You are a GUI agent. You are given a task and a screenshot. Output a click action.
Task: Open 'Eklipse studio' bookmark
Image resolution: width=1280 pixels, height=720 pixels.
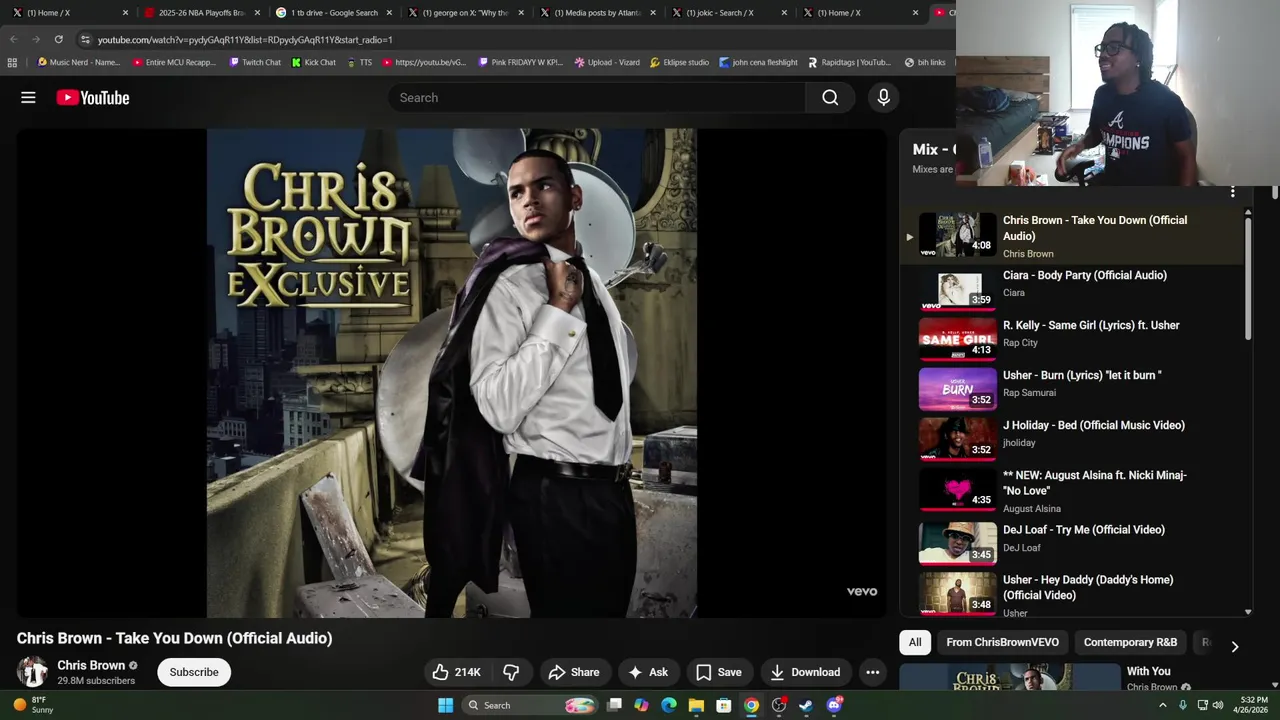(679, 62)
